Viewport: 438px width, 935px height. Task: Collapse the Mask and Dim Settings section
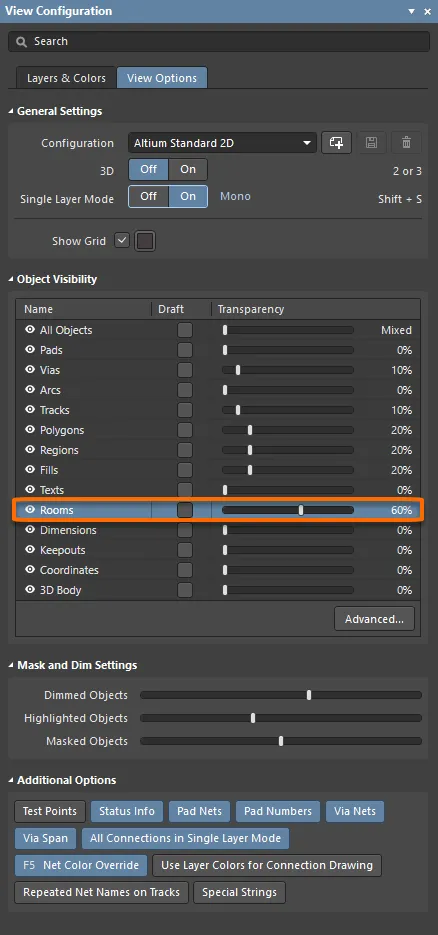[12, 665]
